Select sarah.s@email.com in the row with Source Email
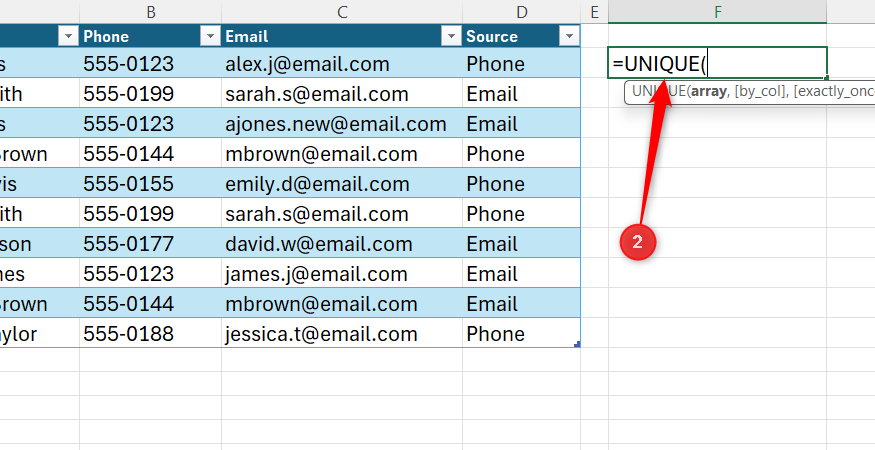875x450 pixels. [x=342, y=93]
